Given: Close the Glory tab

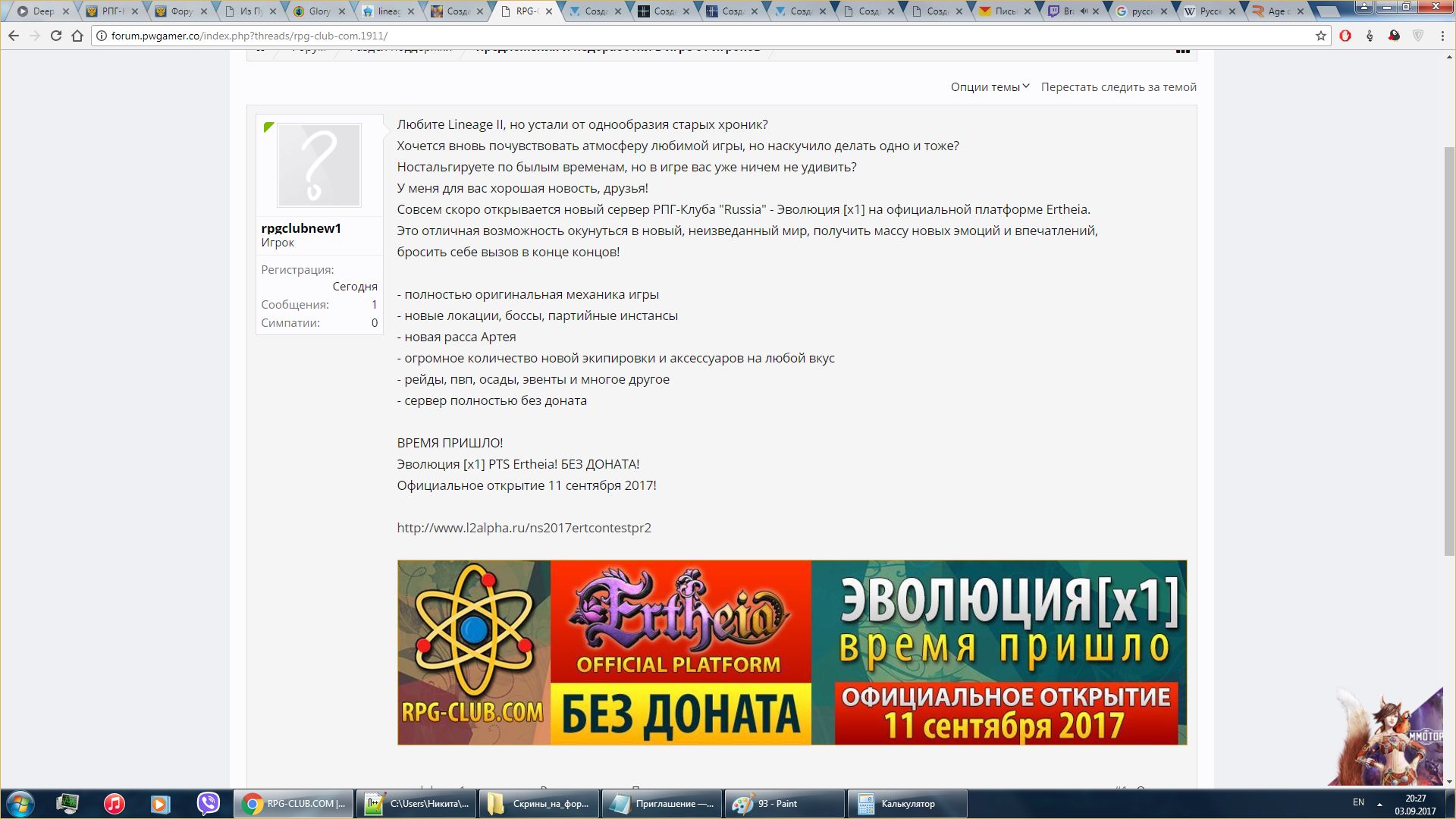Looking at the screenshot, I should point(342,11).
